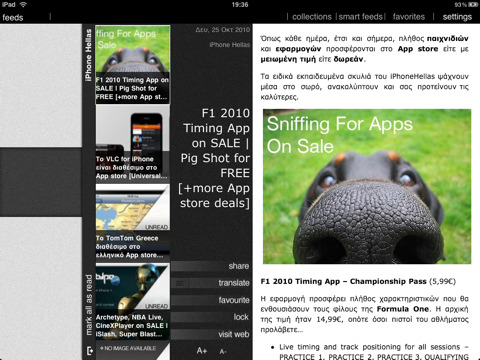Open F1 2010 Timing App article thumbnail
This screenshot has width=480, height=360.
point(133,65)
